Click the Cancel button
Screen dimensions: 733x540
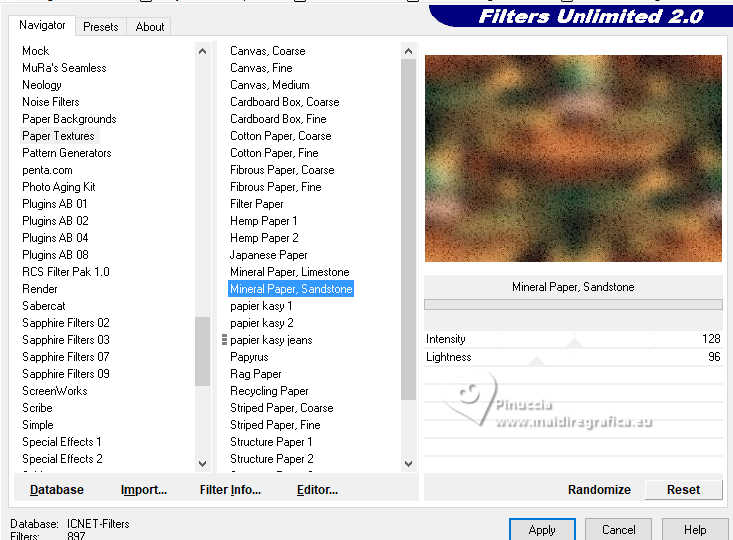[x=618, y=530]
